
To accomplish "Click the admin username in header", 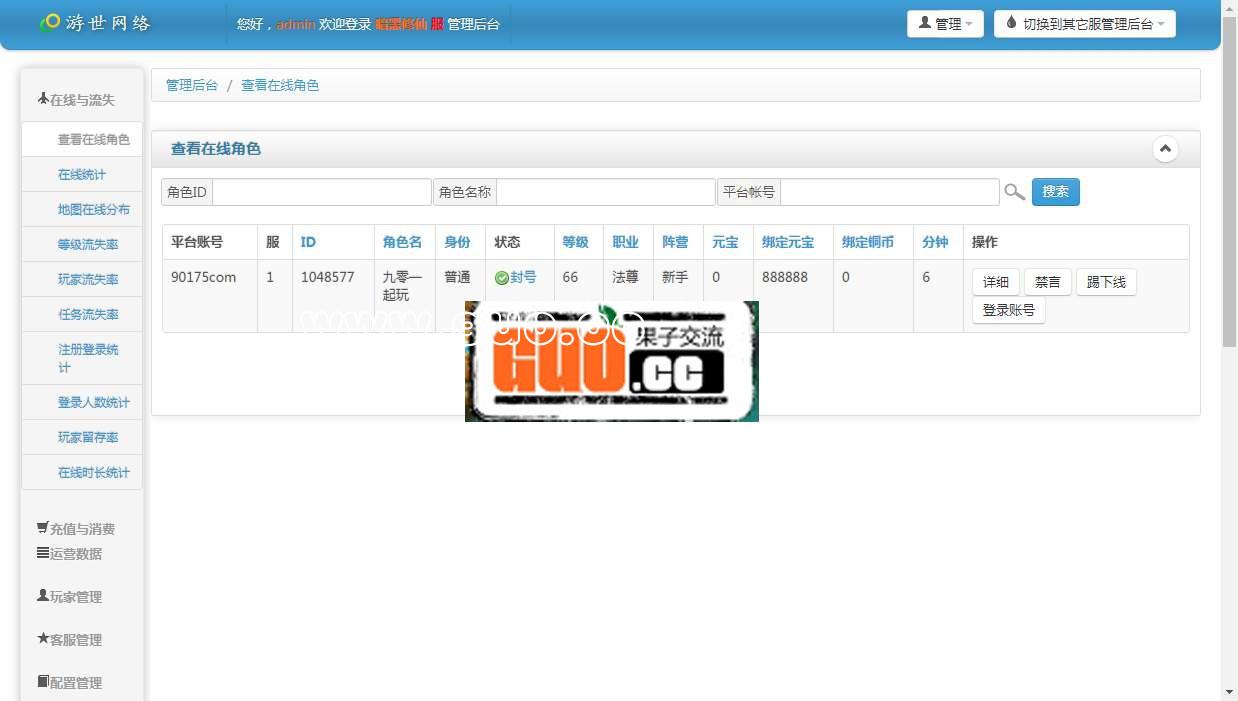I will point(295,24).
